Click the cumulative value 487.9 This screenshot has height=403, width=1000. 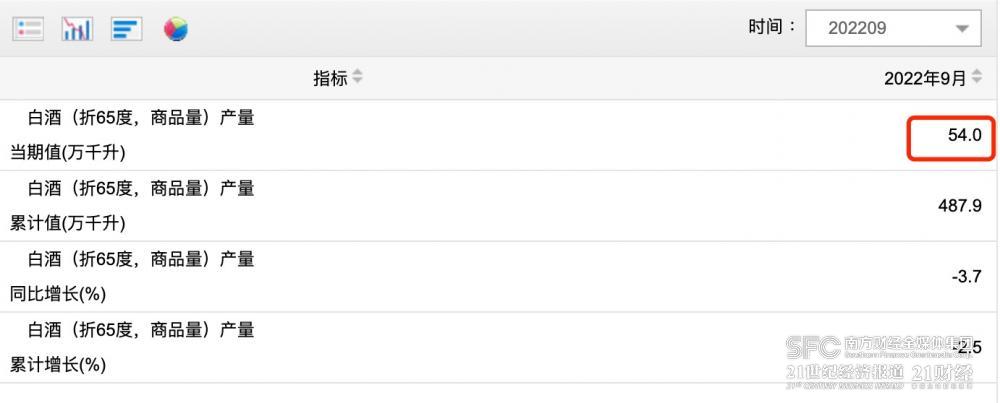(x=960, y=206)
